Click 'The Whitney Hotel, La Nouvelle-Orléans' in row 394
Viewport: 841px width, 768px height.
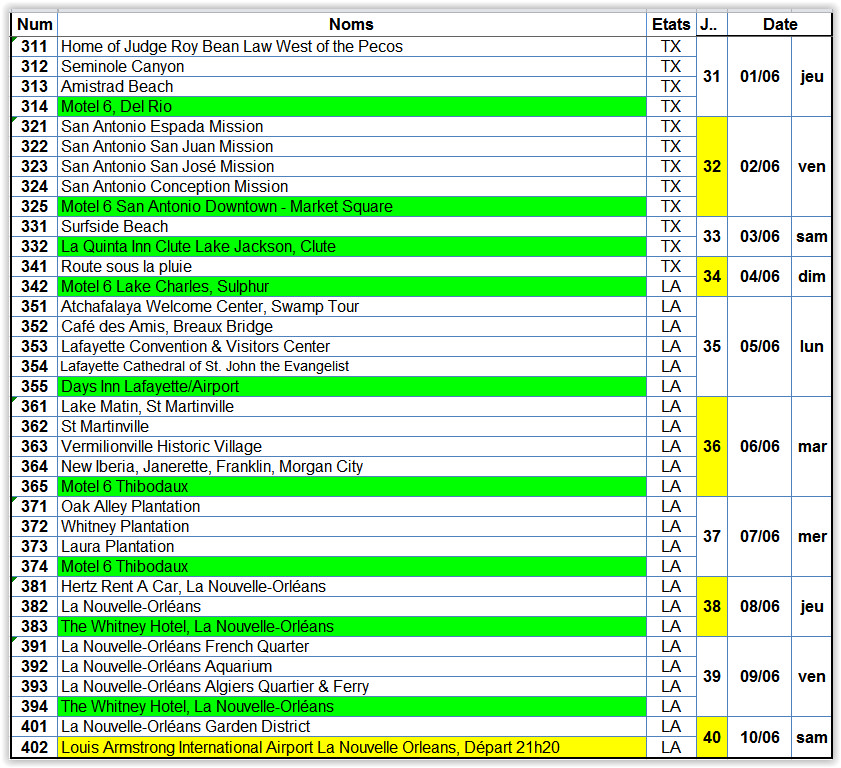352,706
